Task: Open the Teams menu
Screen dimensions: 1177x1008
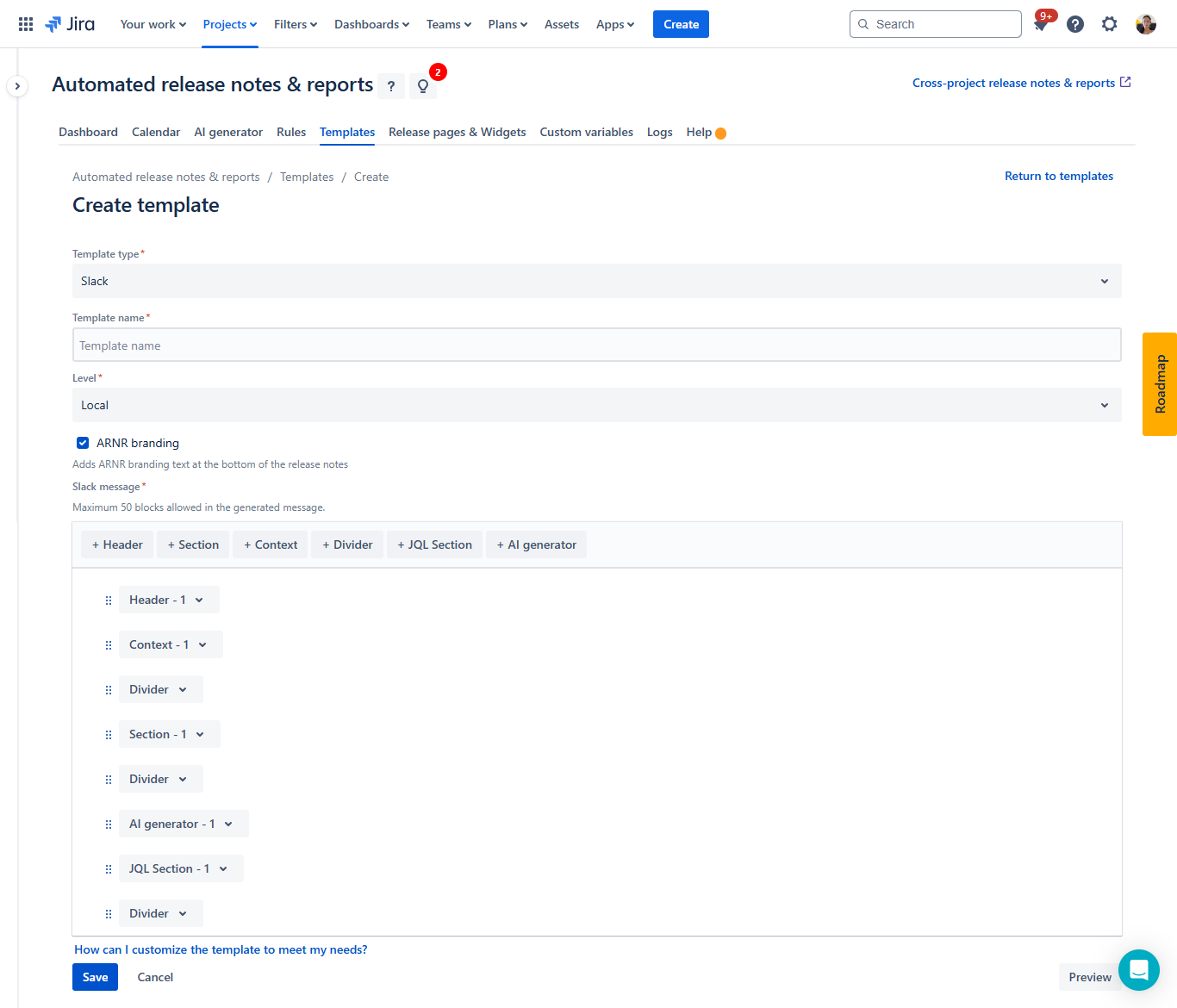Action: click(449, 24)
